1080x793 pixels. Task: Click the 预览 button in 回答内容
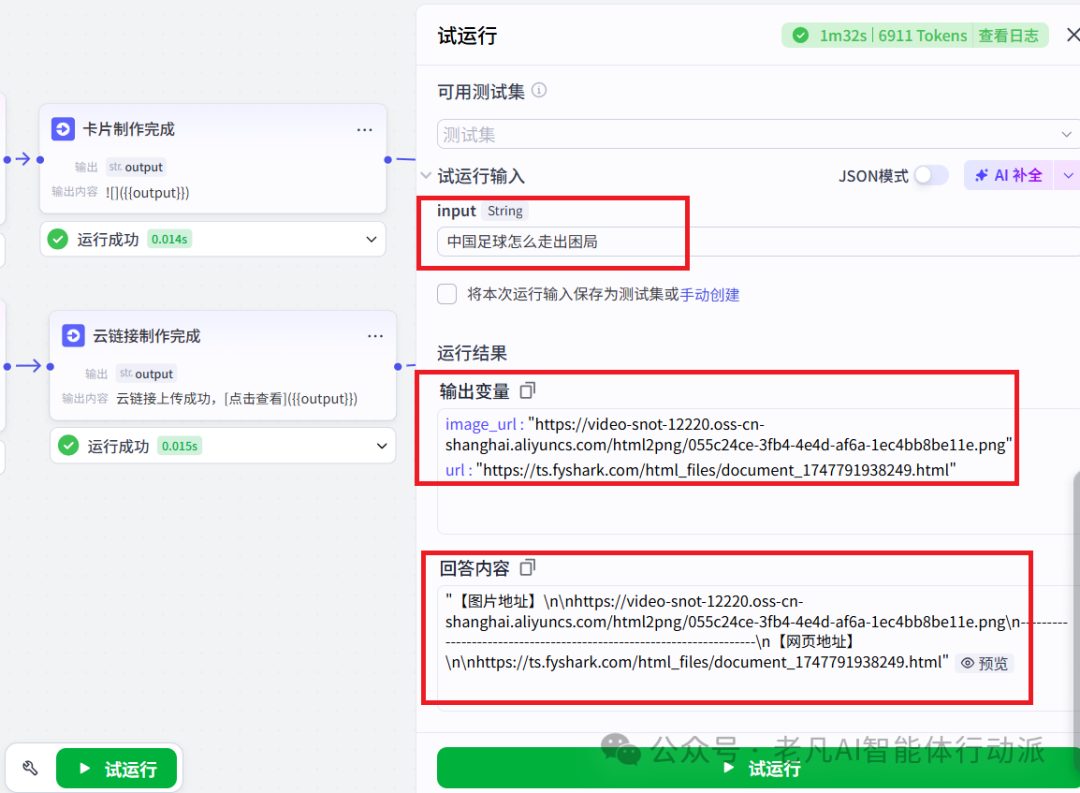(984, 663)
